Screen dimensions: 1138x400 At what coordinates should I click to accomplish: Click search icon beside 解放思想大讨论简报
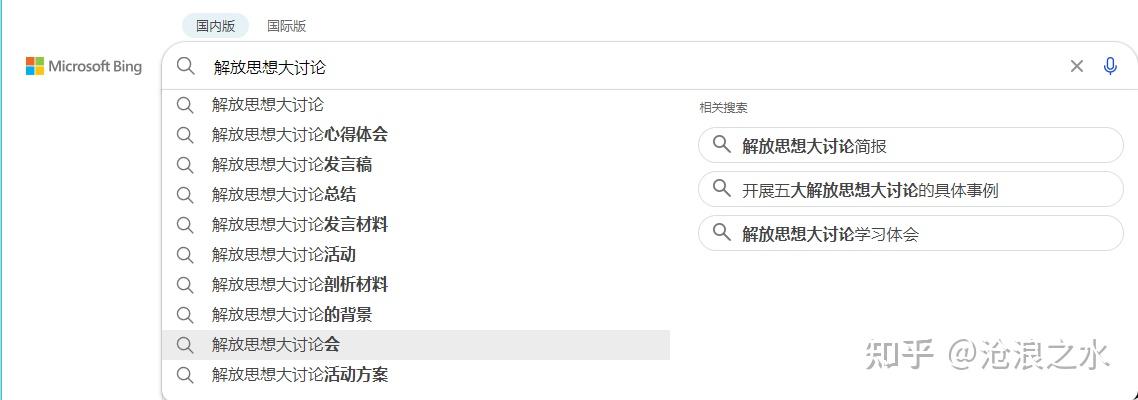721,145
